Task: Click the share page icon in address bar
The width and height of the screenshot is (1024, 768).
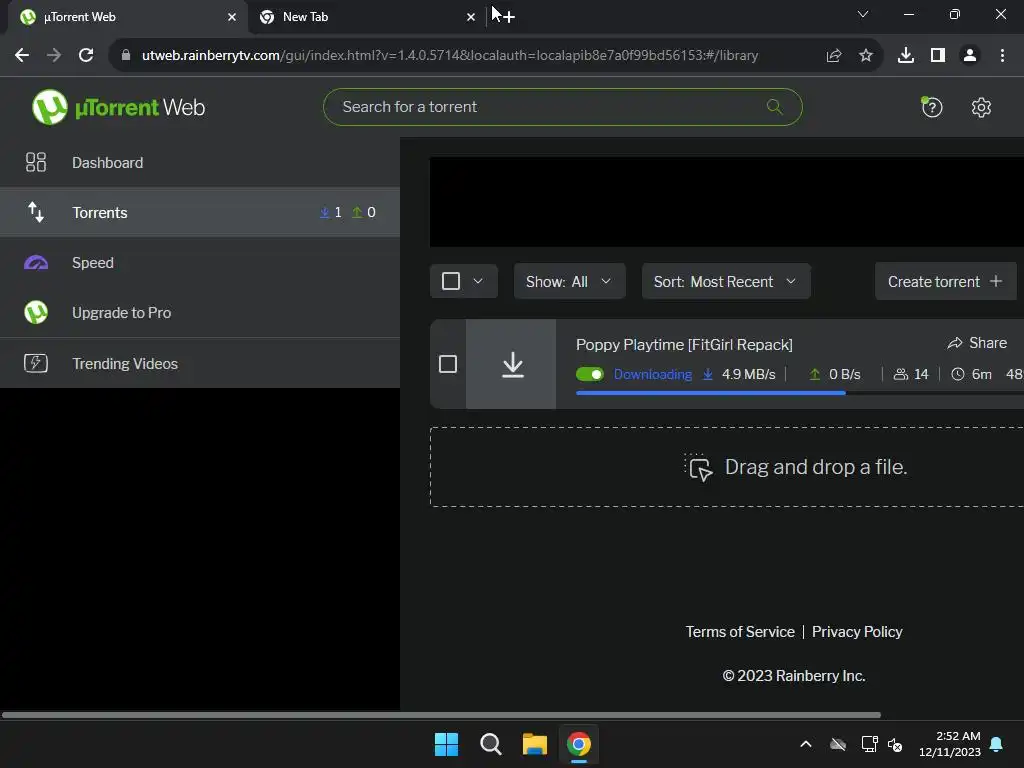Action: pos(834,56)
